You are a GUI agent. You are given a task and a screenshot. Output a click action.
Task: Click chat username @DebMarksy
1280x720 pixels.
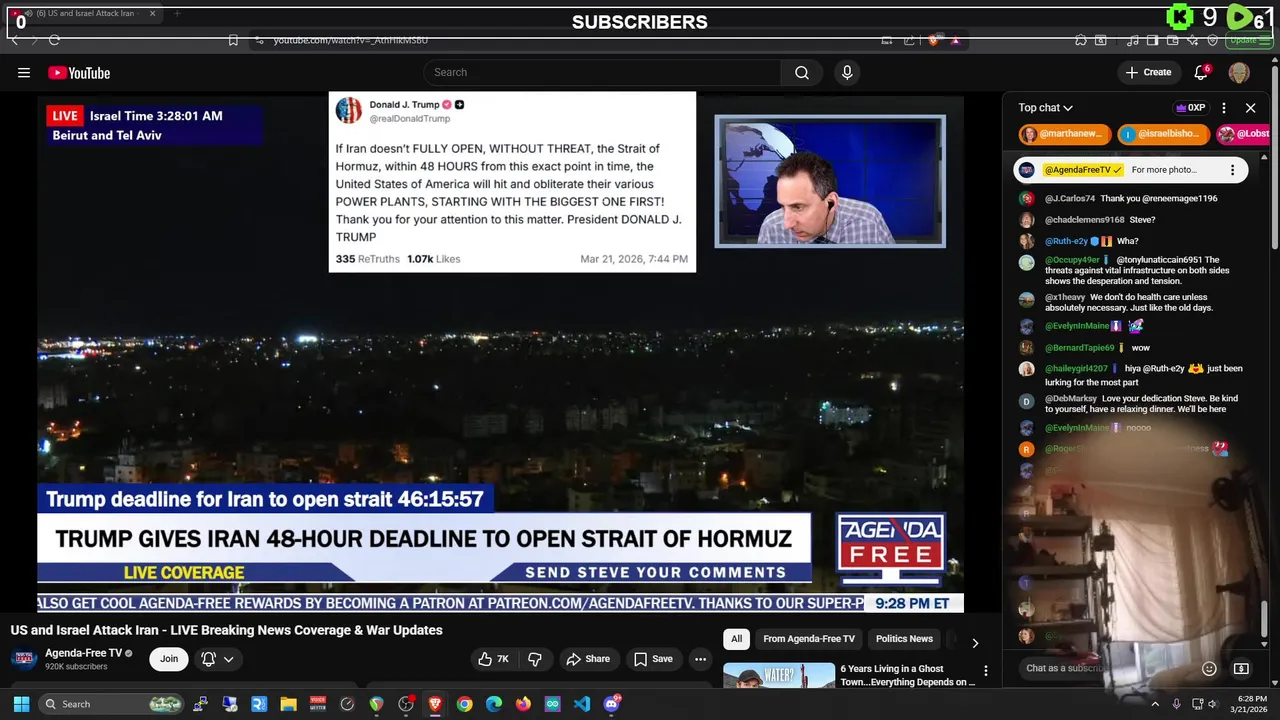point(1071,398)
